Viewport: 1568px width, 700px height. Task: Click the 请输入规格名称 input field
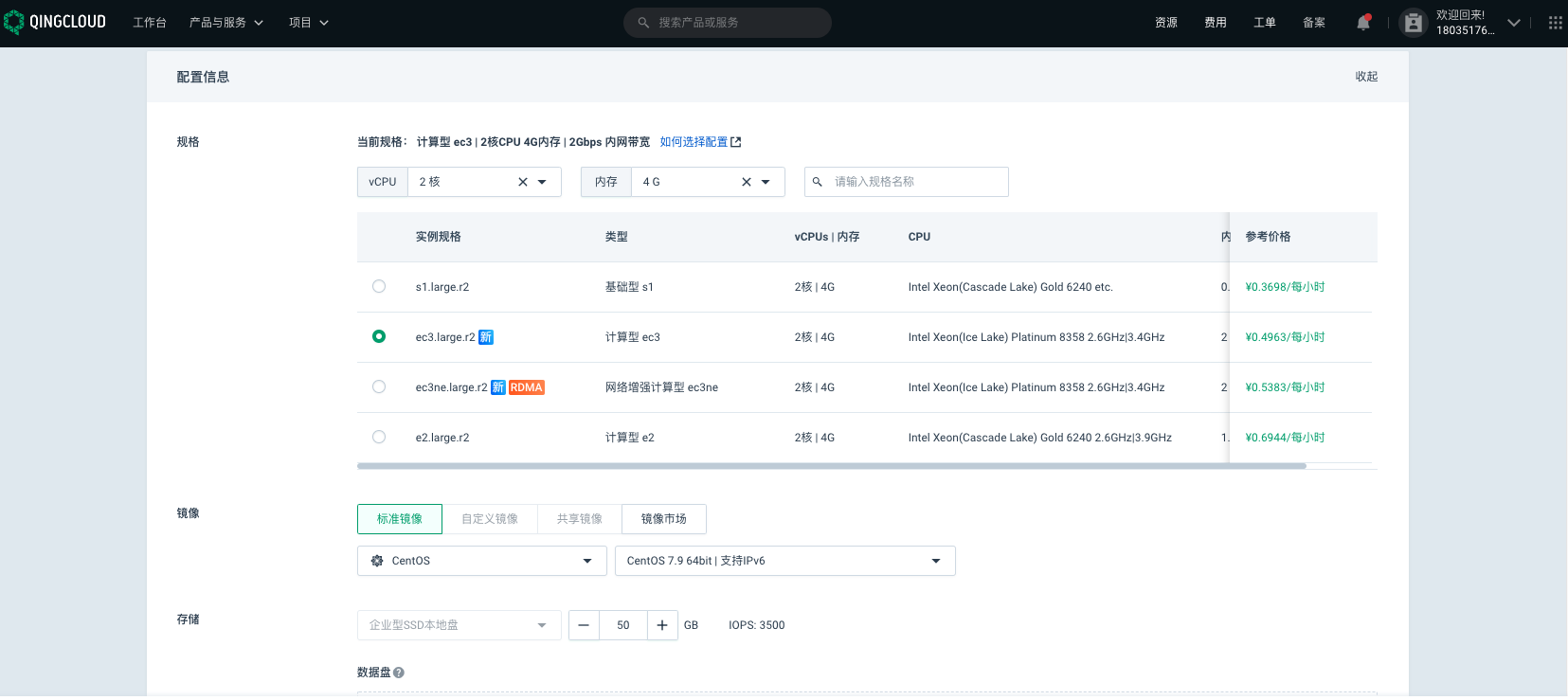click(907, 182)
